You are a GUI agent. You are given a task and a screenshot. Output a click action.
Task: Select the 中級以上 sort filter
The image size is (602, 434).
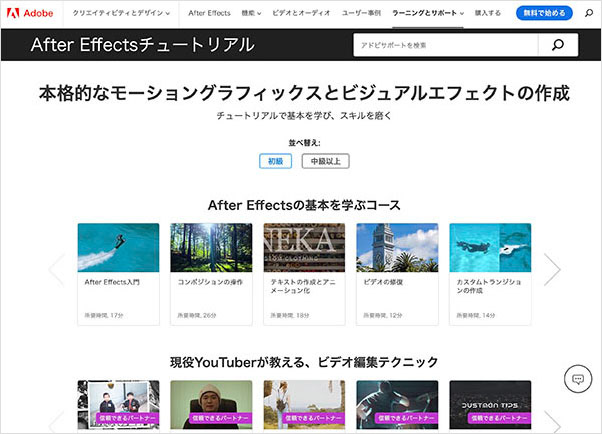326,161
